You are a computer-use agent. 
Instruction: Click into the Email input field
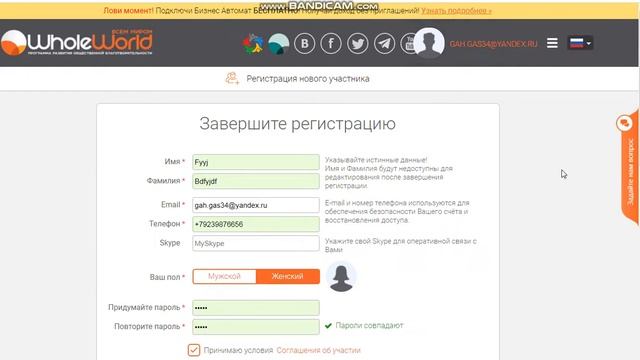(x=256, y=205)
